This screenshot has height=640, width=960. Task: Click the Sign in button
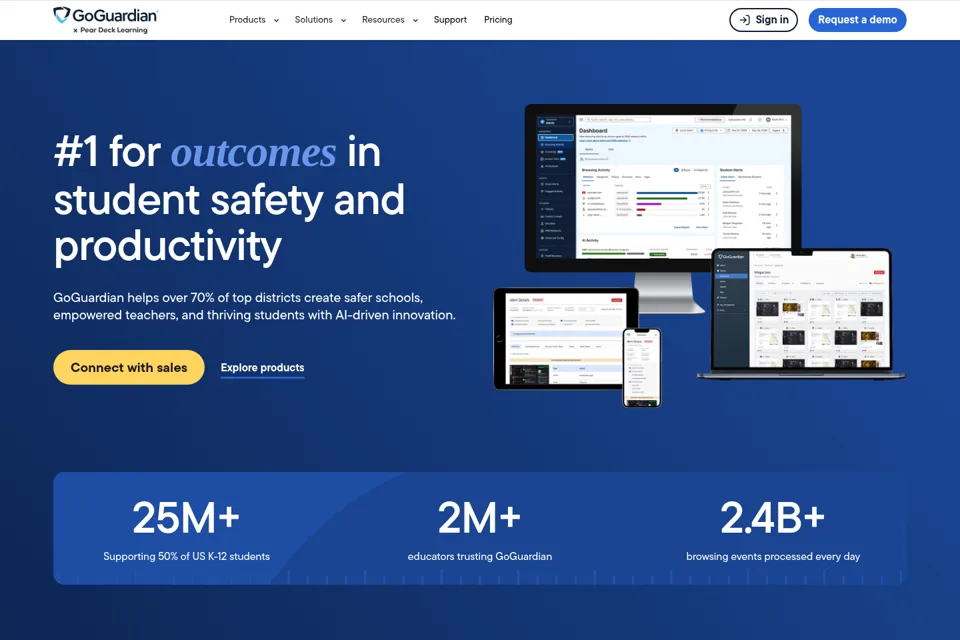tap(763, 20)
